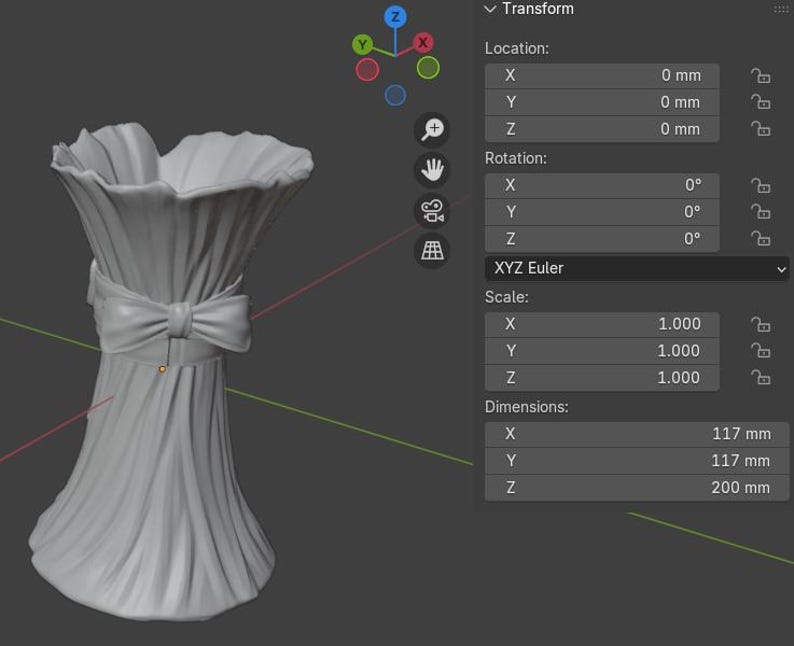The height and width of the screenshot is (646, 794).
Task: Lock Scale X
Action: coord(761,325)
